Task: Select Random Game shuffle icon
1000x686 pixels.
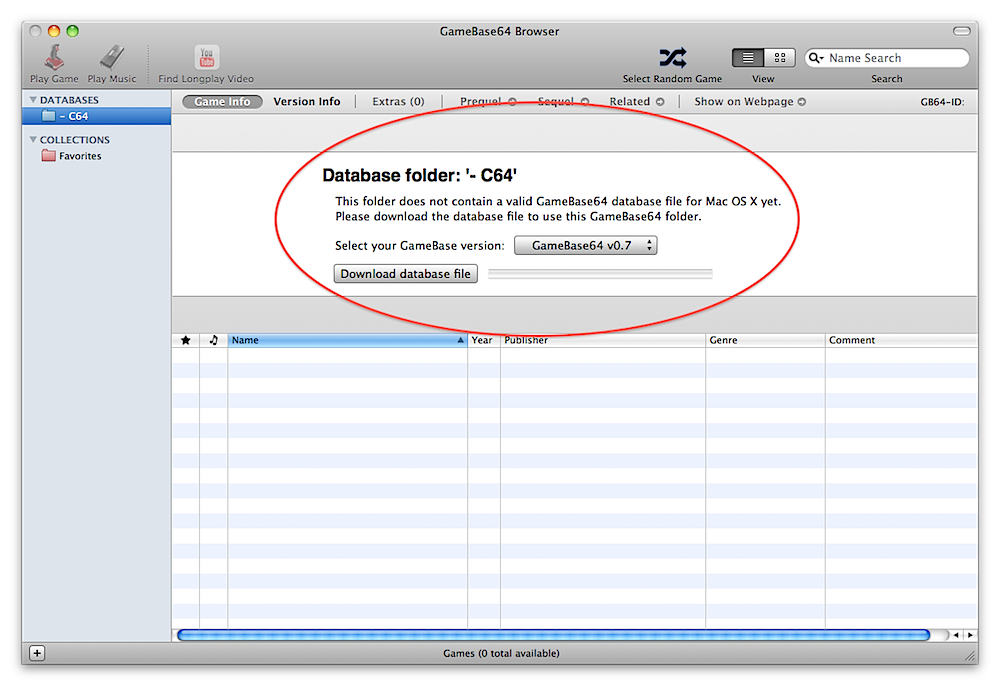Action: pos(673,58)
